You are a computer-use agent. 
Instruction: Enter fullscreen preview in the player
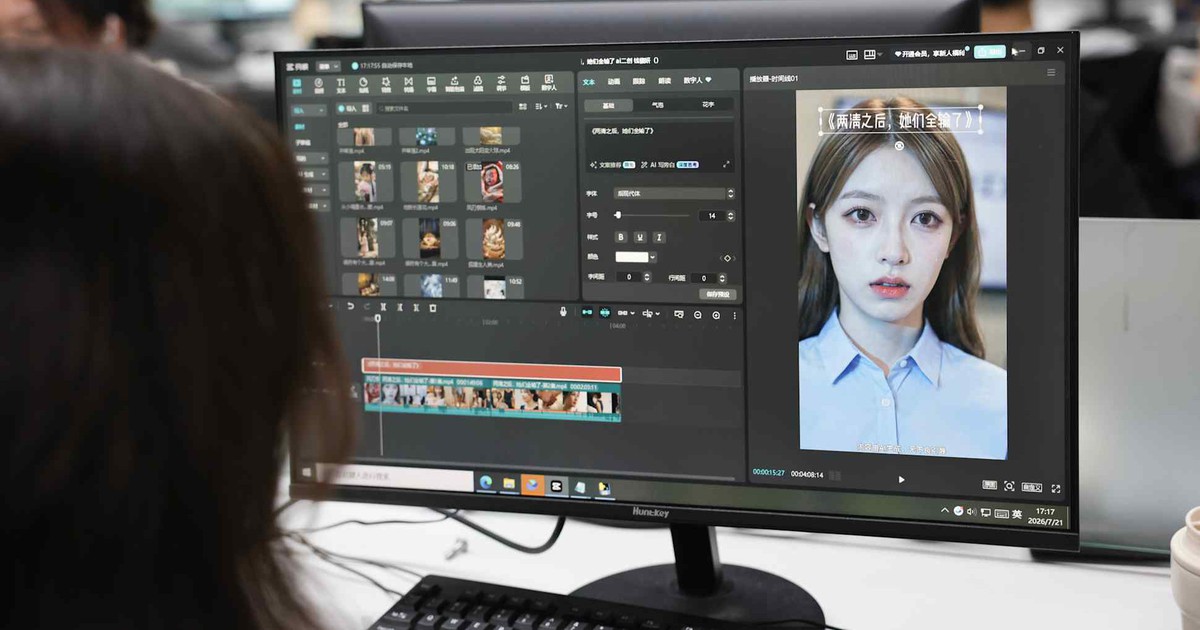click(x=1056, y=488)
